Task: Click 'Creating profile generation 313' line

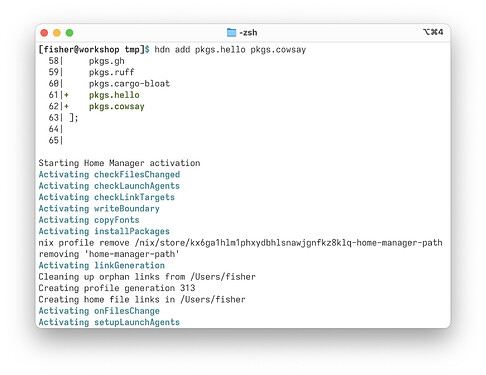Action: click(x=117, y=288)
